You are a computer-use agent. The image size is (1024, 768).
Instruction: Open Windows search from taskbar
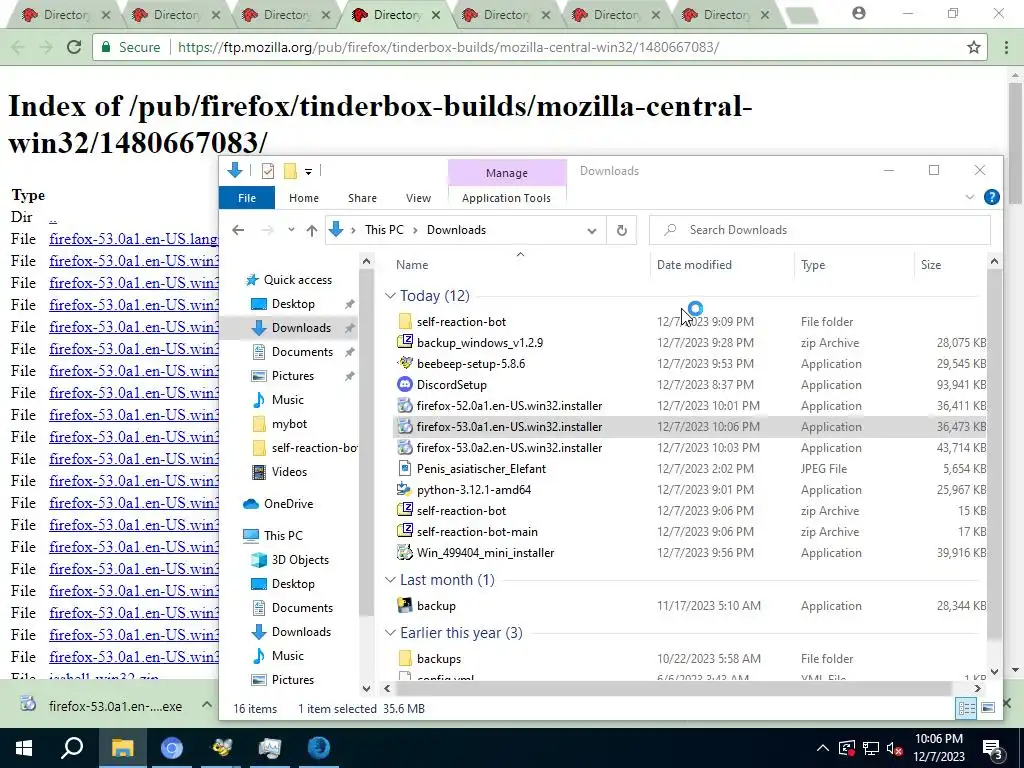71,748
